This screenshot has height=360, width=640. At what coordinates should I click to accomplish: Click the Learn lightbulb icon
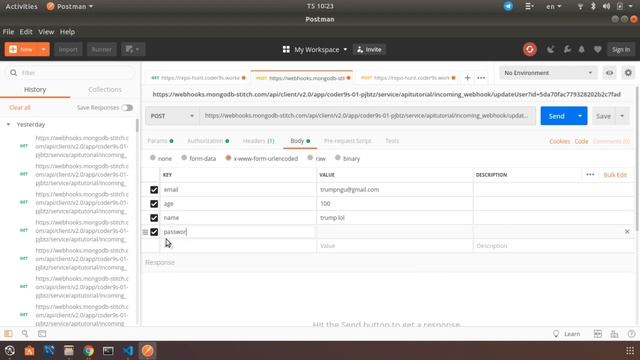(556, 334)
